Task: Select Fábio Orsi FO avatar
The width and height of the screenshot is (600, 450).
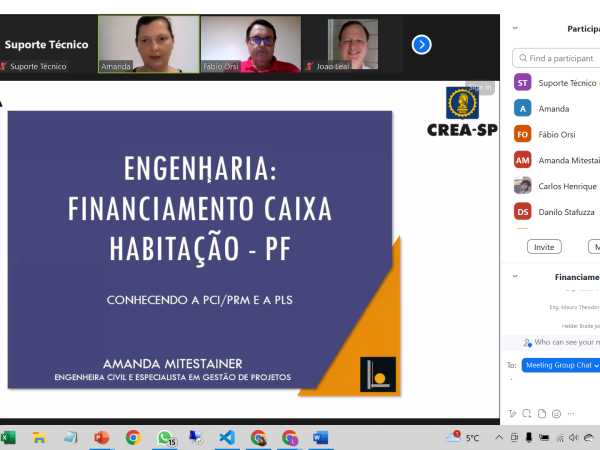Action: pos(522,134)
